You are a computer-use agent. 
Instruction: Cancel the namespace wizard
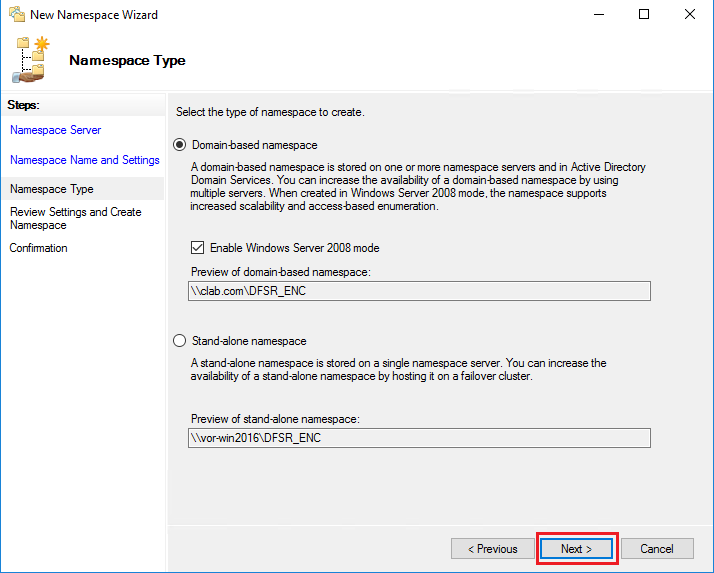tap(657, 549)
